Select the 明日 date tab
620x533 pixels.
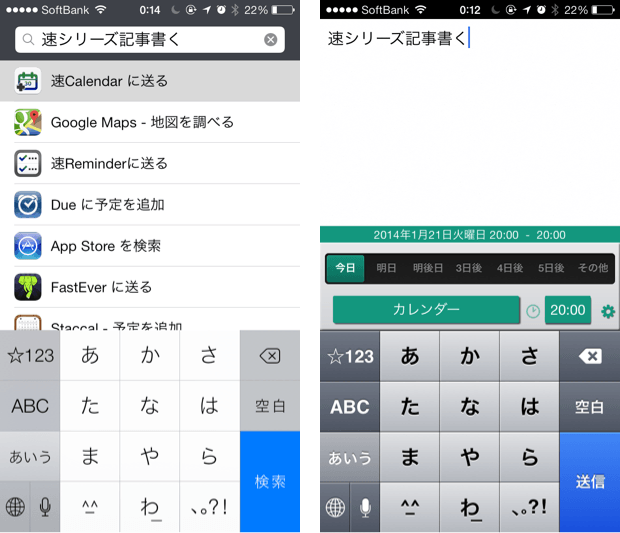386,268
